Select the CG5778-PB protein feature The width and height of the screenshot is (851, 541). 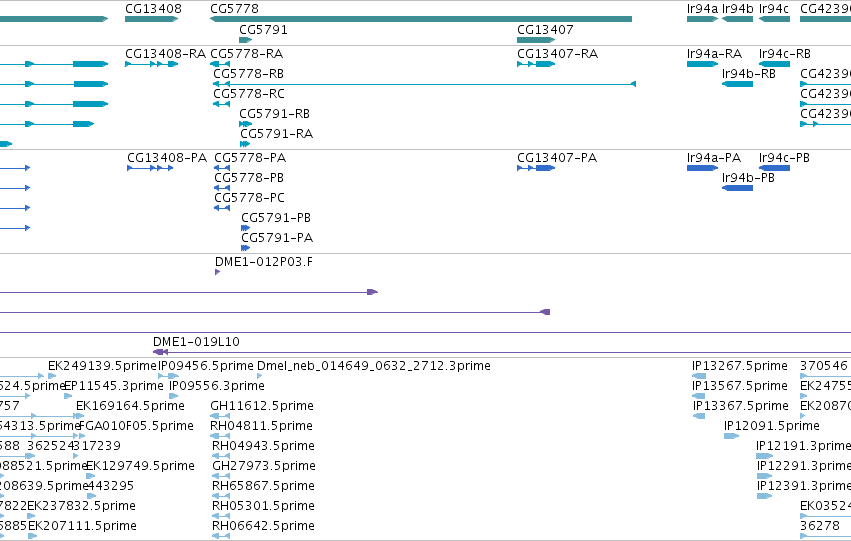point(222,188)
